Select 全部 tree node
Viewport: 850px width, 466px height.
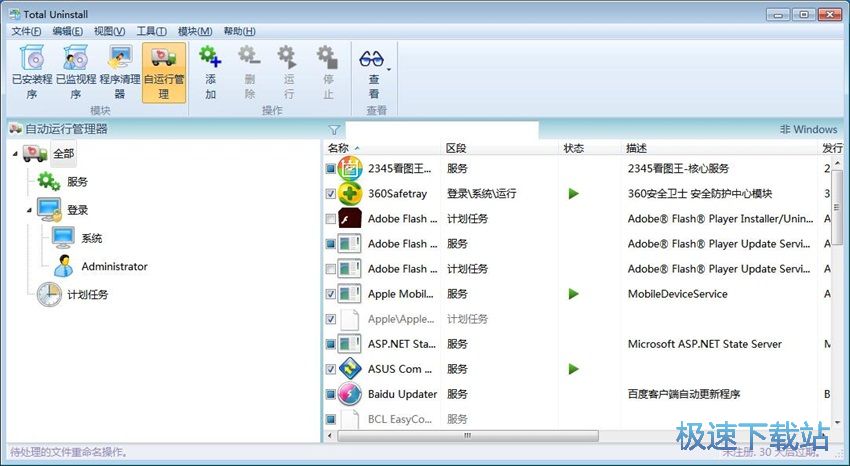pyautogui.click(x=63, y=153)
